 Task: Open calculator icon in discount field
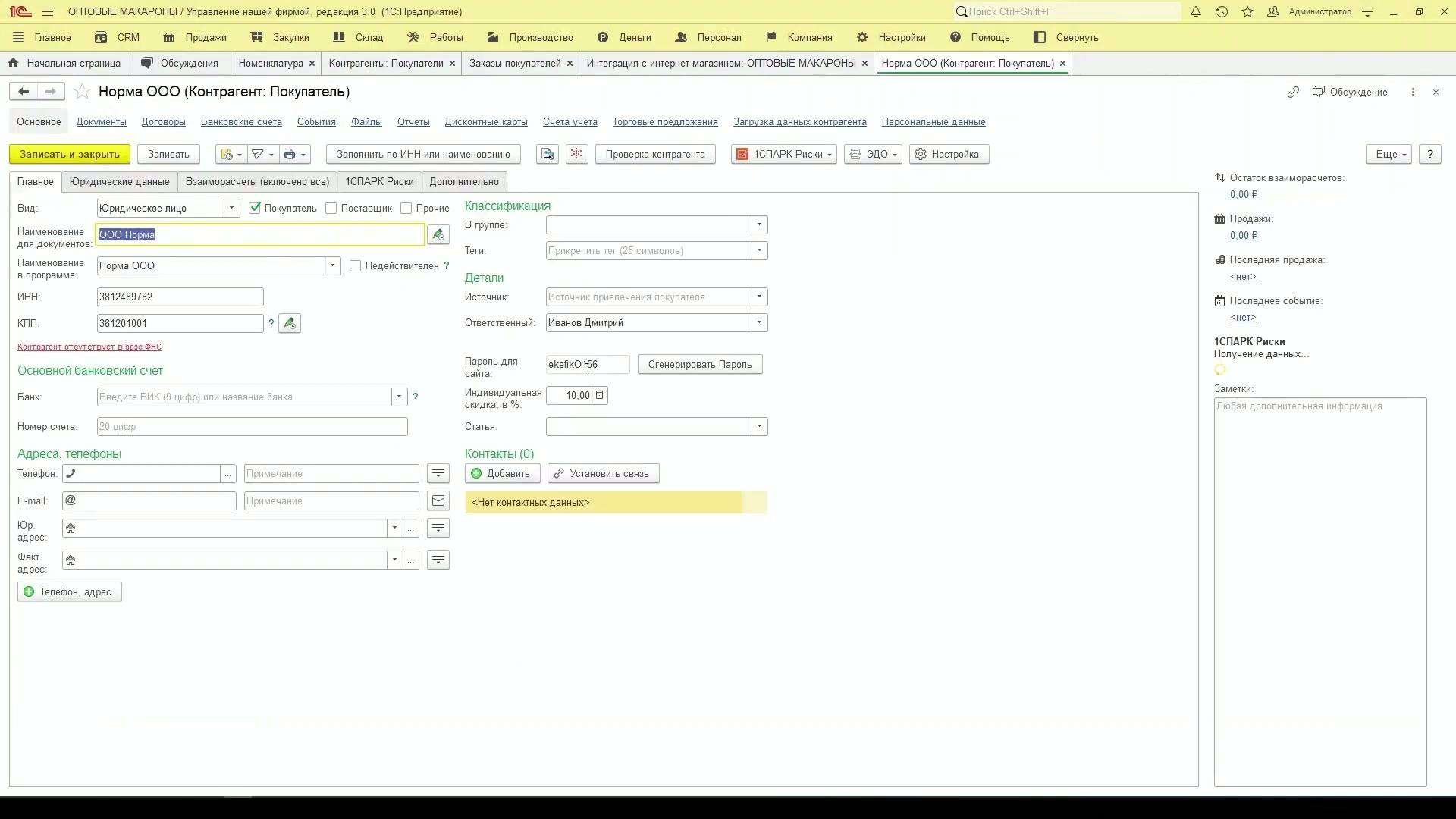[x=600, y=396]
